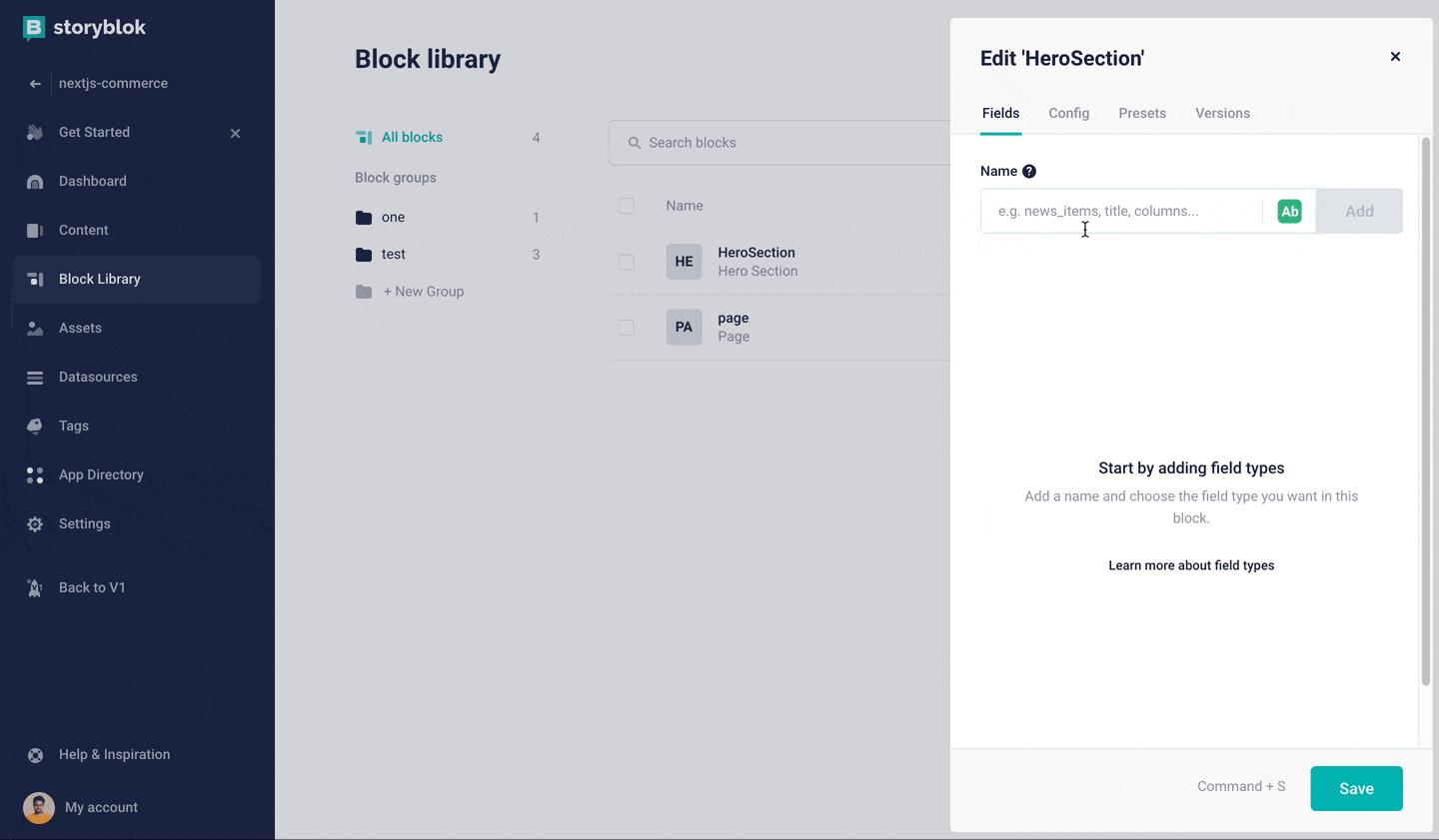This screenshot has width=1439, height=840.
Task: Click the Name column header
Action: pyautogui.click(x=685, y=206)
